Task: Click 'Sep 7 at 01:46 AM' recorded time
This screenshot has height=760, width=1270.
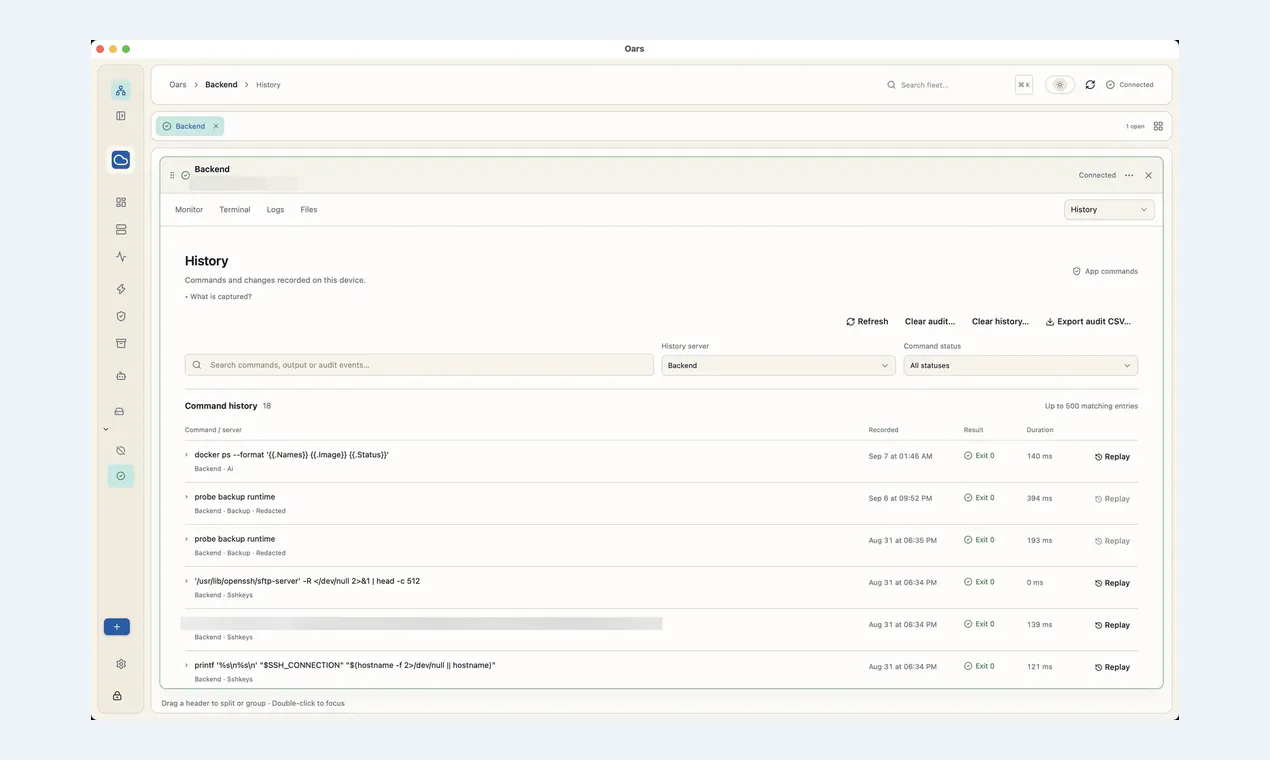Action: pos(900,456)
